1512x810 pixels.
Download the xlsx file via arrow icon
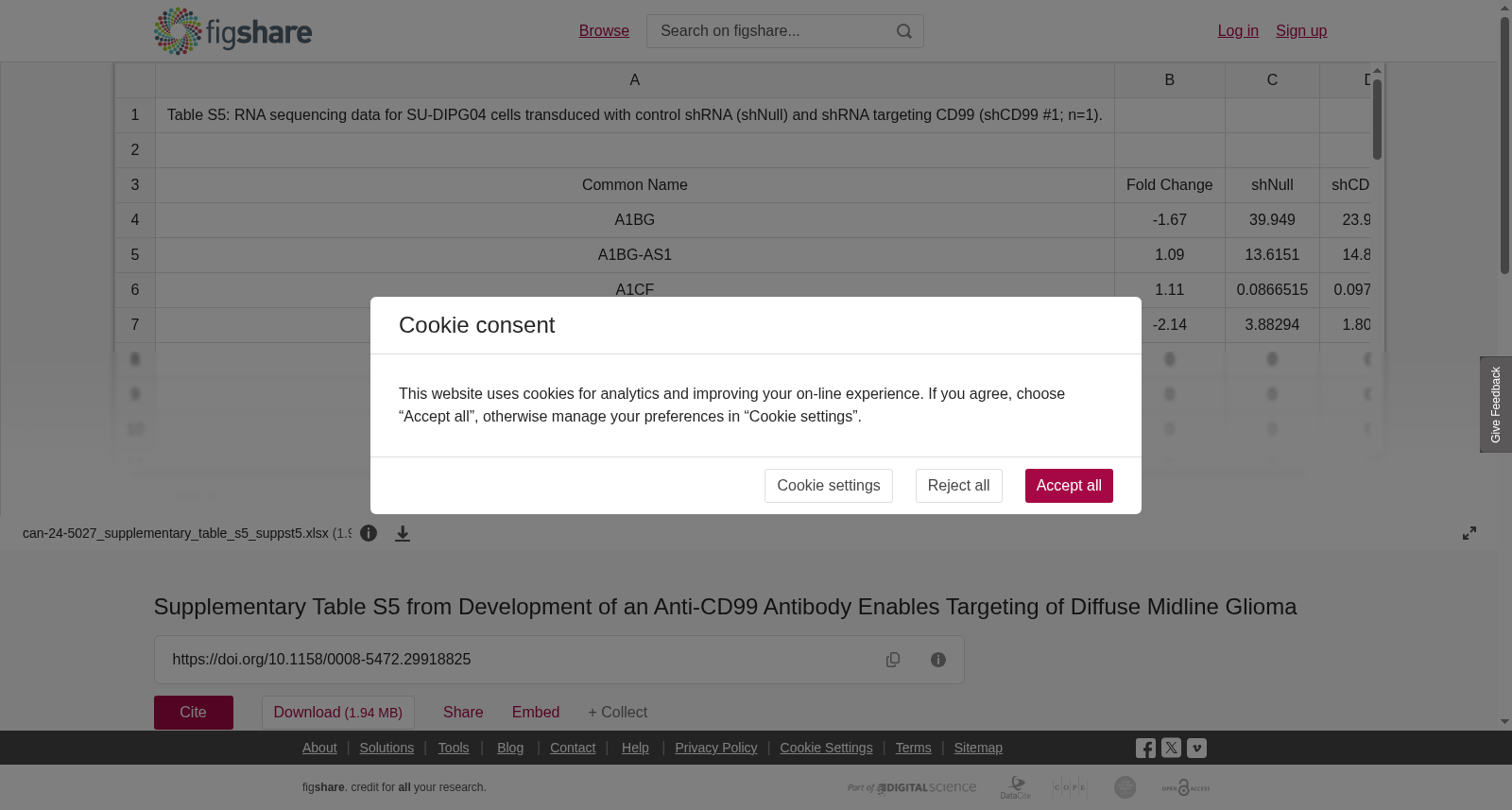point(403,533)
